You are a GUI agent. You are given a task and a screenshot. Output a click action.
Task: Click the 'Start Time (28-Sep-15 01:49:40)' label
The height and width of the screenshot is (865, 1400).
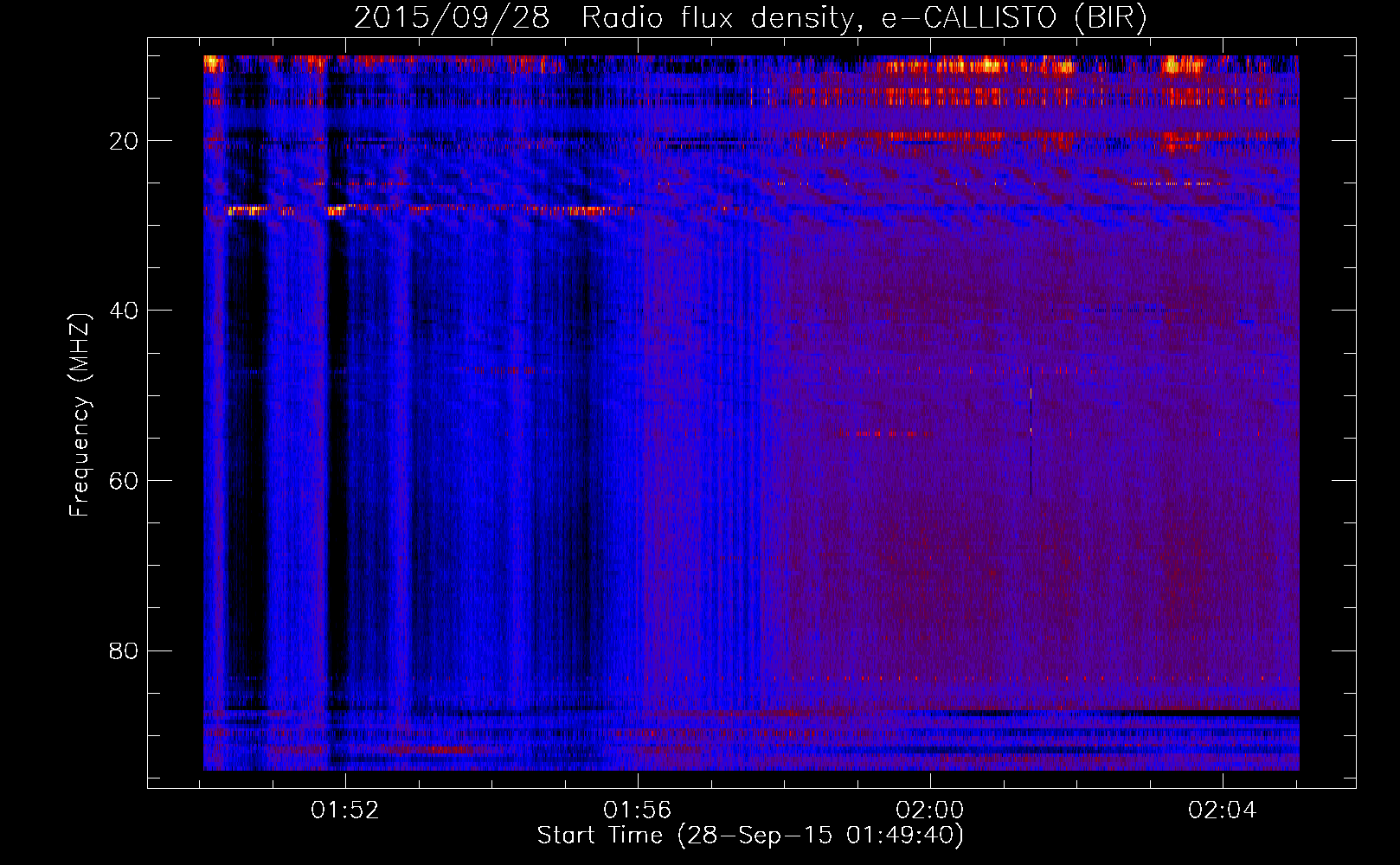point(750,836)
